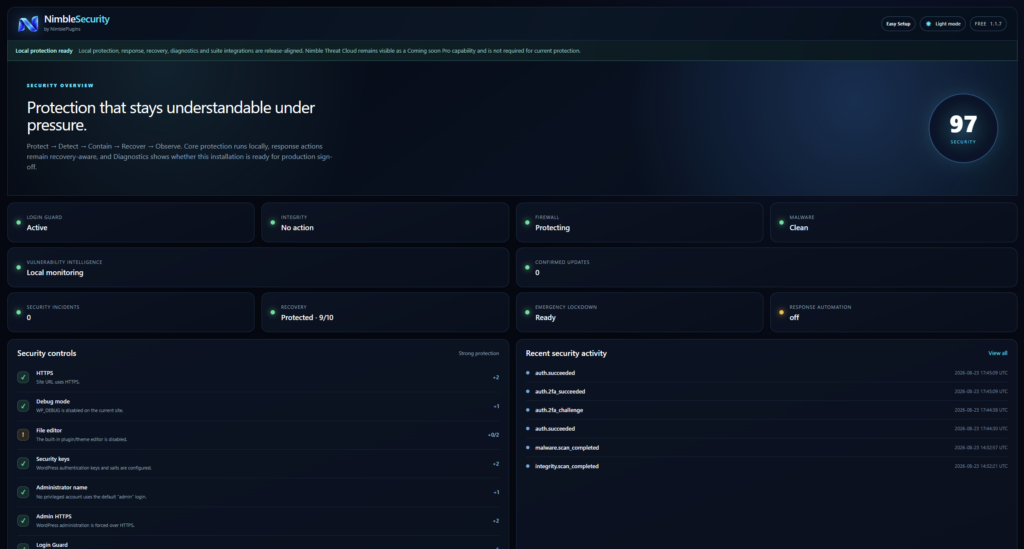Viewport: 1024px width, 549px height.
Task: Click the File editor orange warning icon
Action: (23, 435)
